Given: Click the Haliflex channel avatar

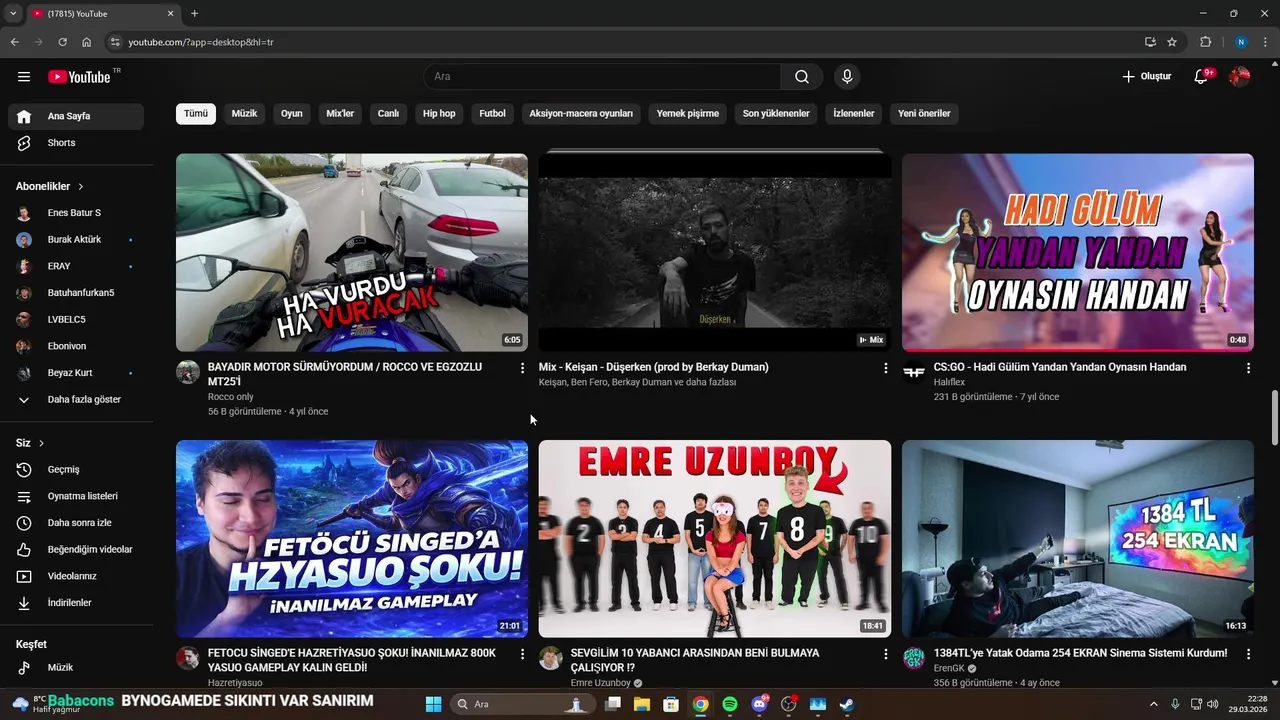Looking at the screenshot, I should click(x=914, y=372).
